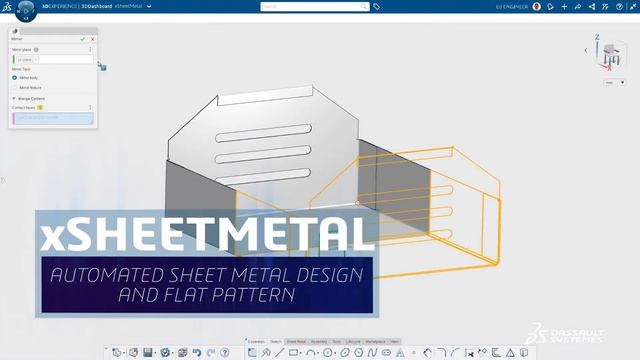
Task: Select the Line sketch tool
Action: (279, 352)
